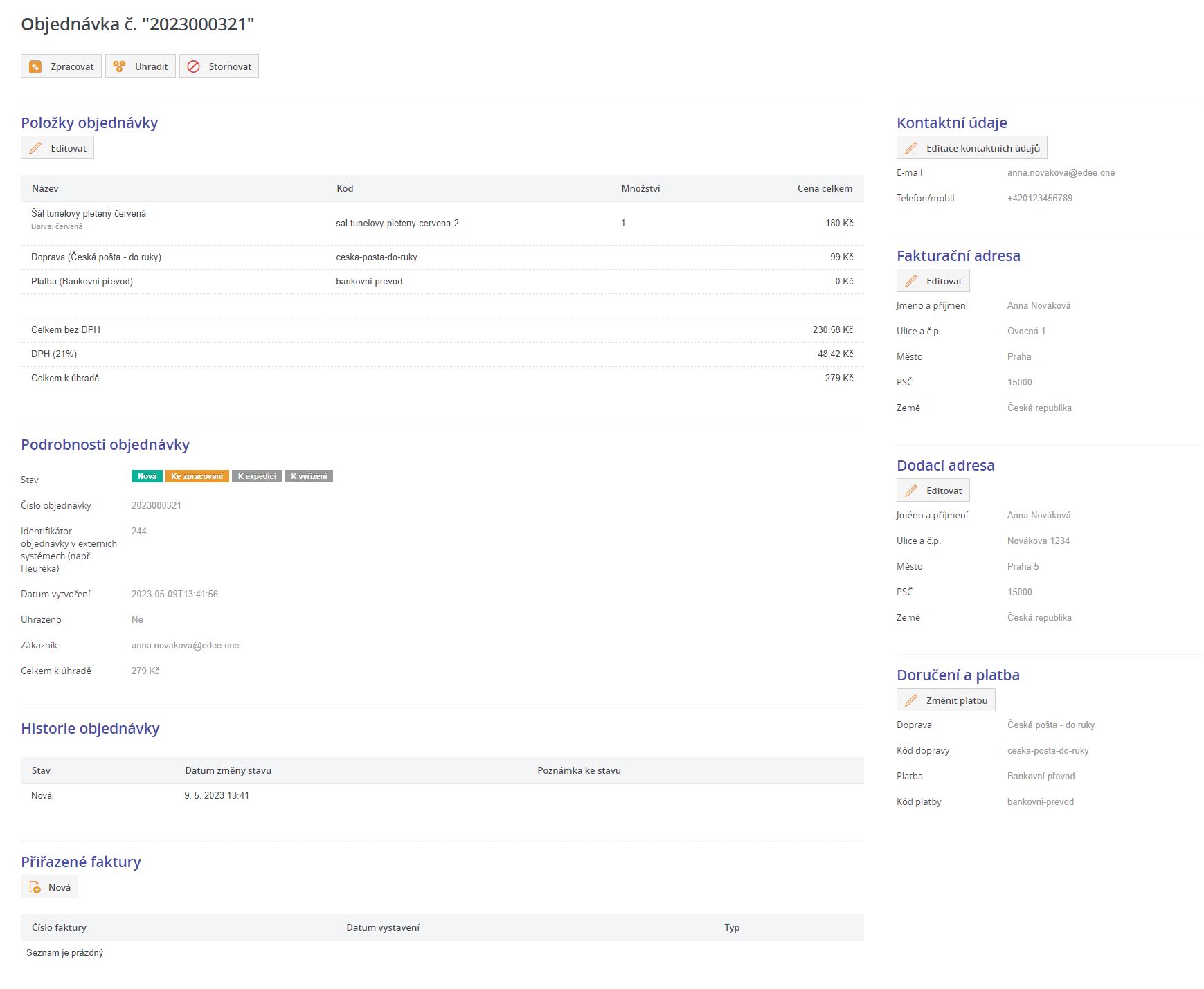Screen dimensions: 1204x989
Task: Open customer link anna.novakova@edee.one in order details
Action: tap(185, 646)
